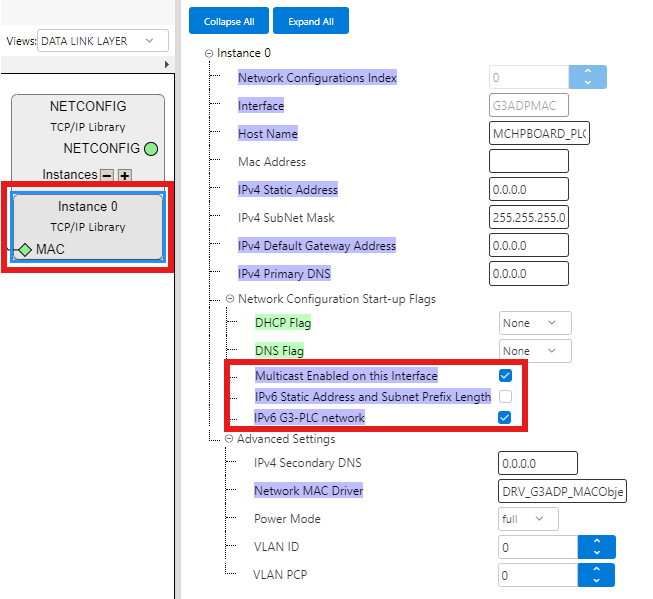653x599 pixels.
Task: Collapse Network Configuration Start-up Flags section
Action: (229, 299)
